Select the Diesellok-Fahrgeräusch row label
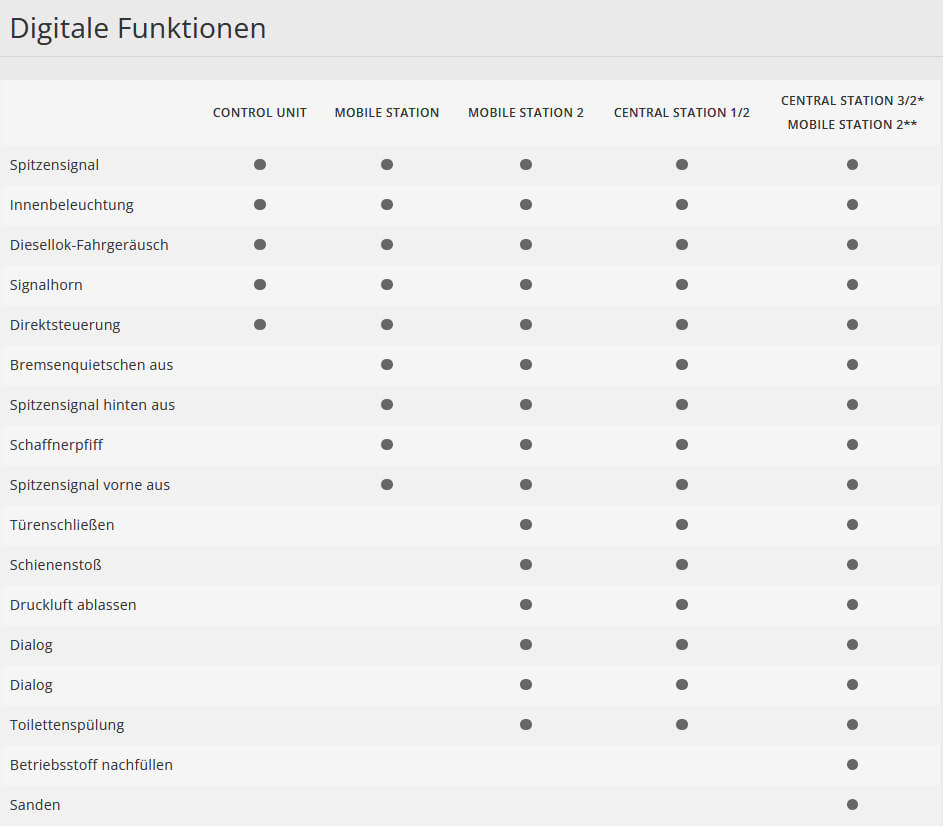The width and height of the screenshot is (943, 826). [89, 245]
